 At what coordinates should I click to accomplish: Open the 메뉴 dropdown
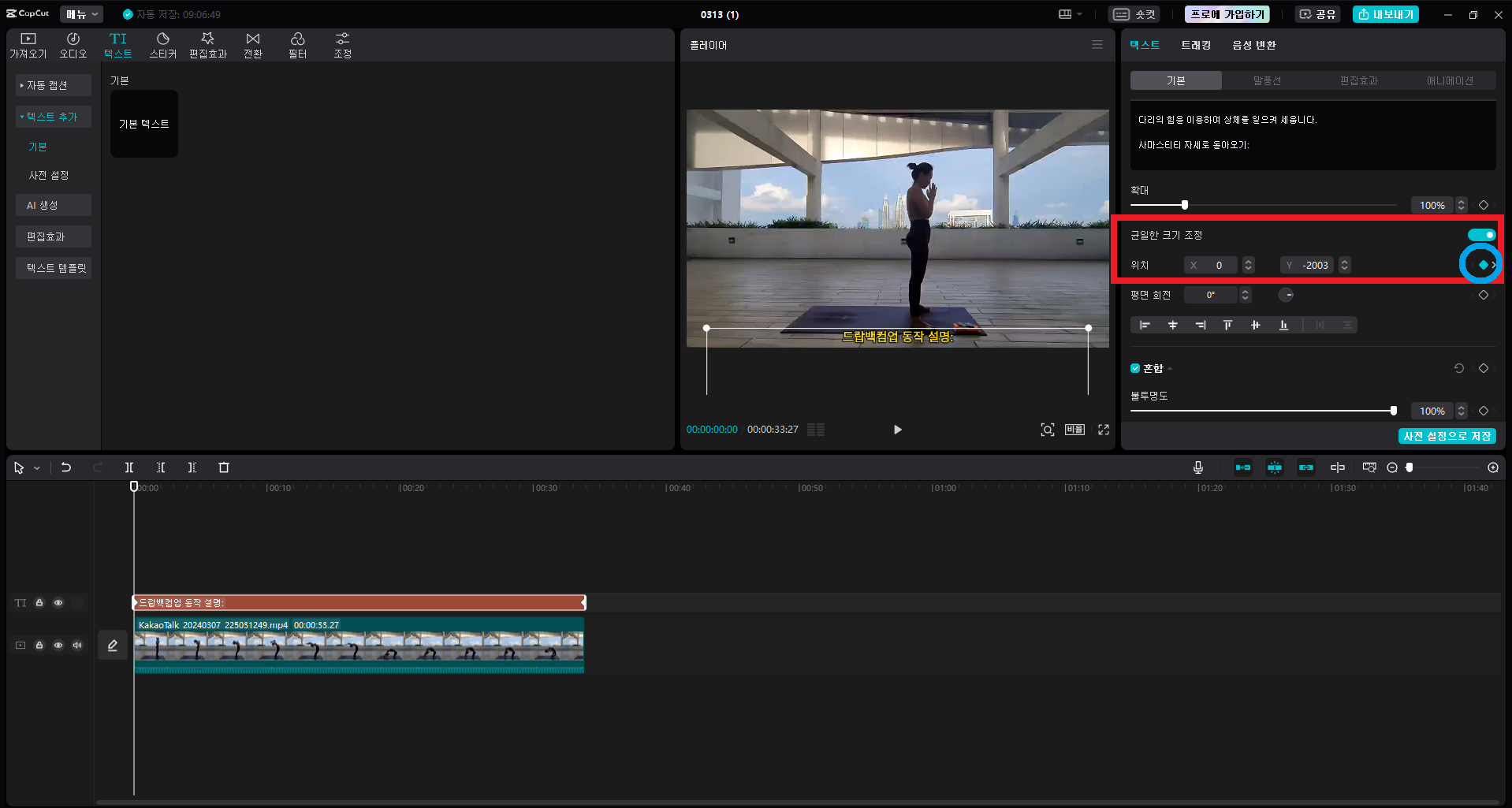(82, 14)
